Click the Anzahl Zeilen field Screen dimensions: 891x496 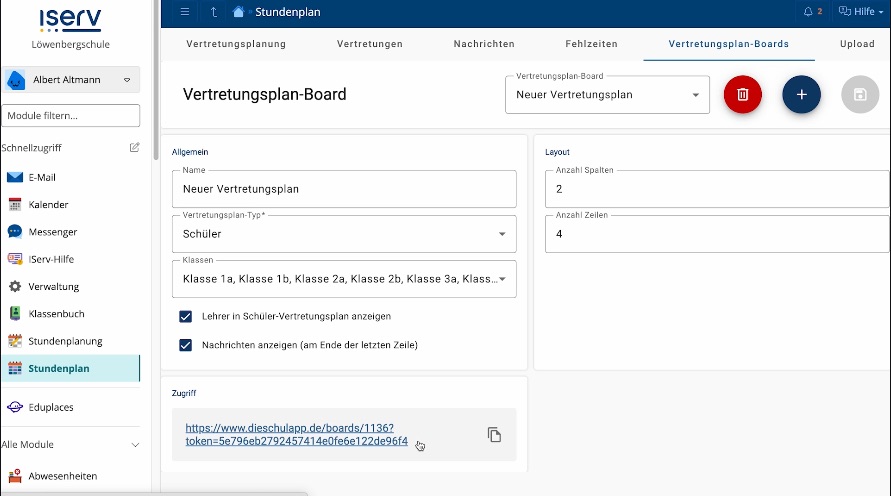click(x=717, y=234)
